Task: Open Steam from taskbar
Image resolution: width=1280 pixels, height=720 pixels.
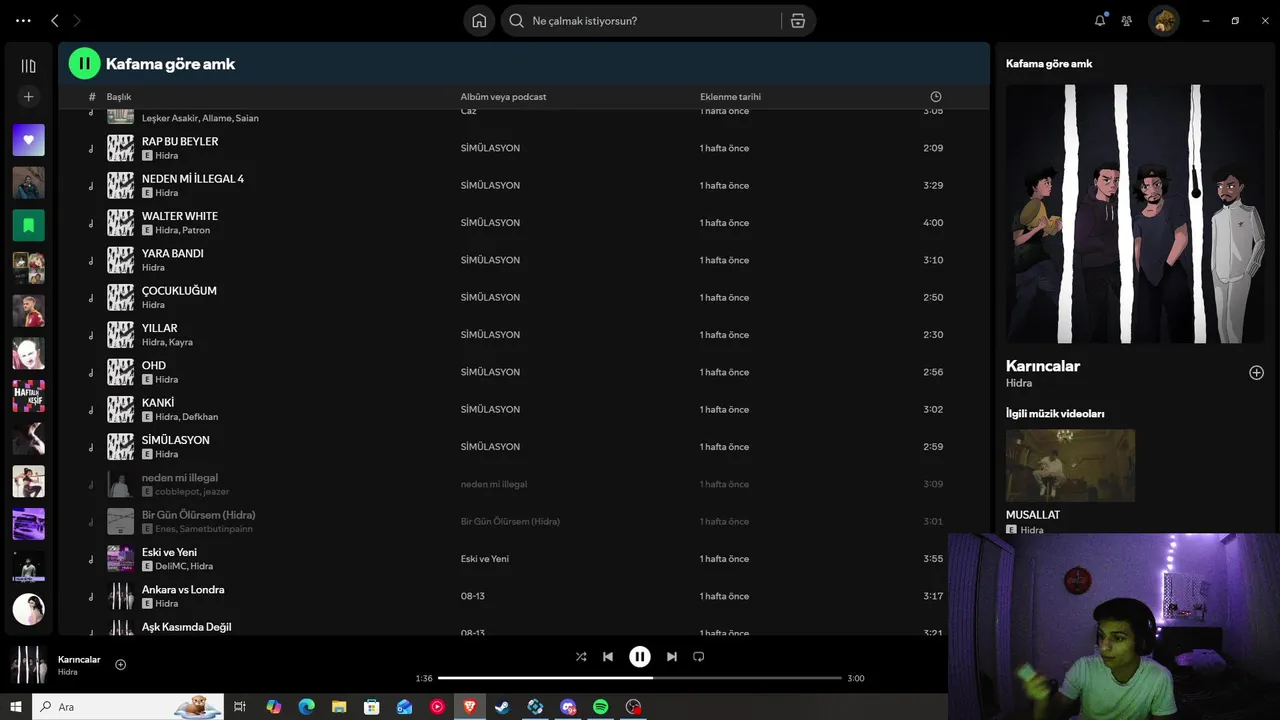Action: click(x=502, y=707)
